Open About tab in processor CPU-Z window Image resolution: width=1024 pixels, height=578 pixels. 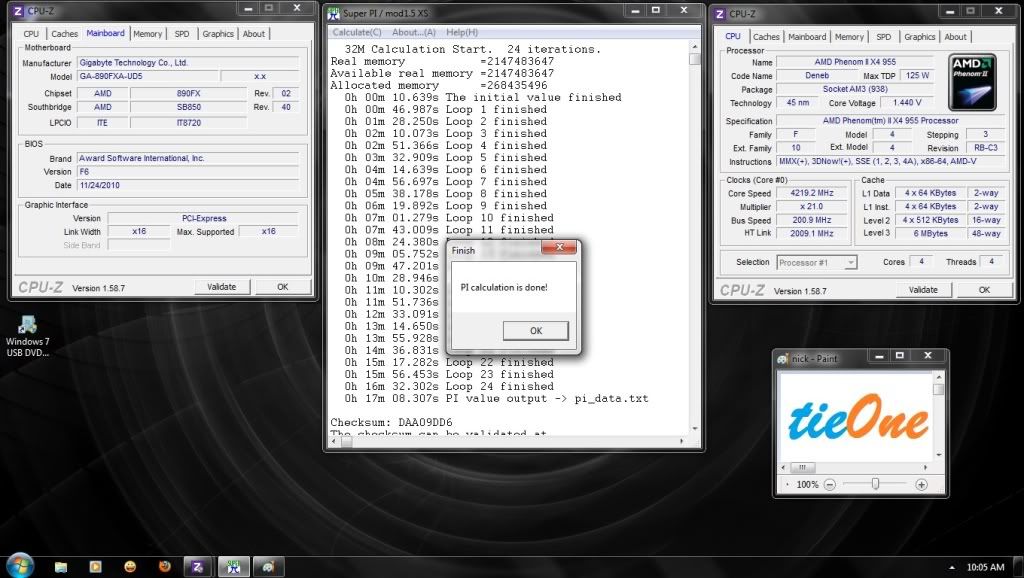point(955,37)
